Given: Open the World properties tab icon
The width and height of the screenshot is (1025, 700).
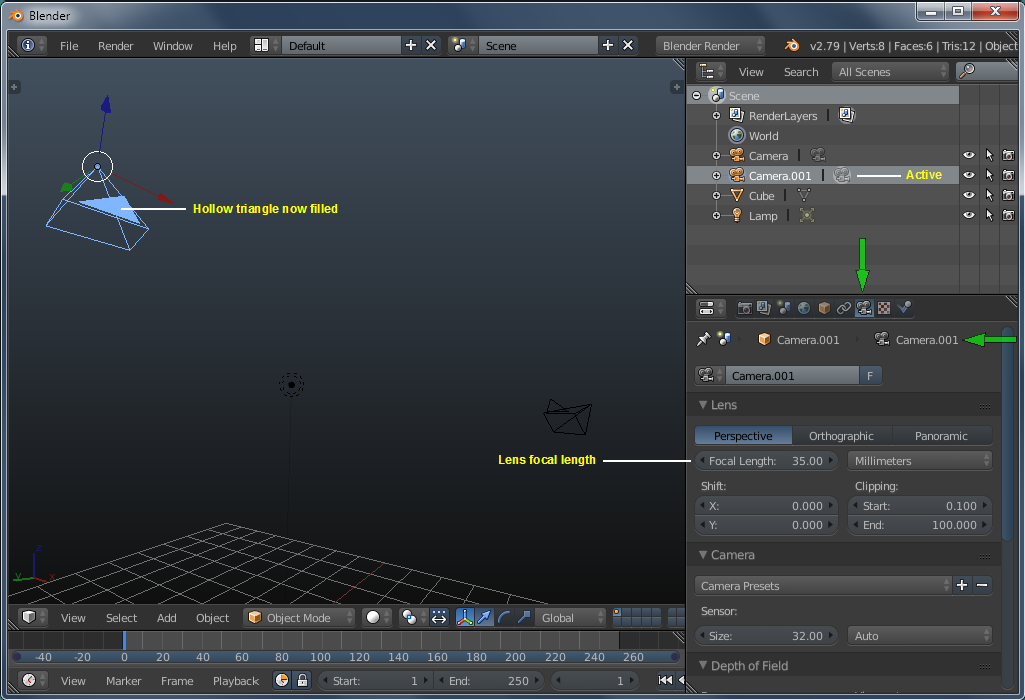Looking at the screenshot, I should coord(804,308).
